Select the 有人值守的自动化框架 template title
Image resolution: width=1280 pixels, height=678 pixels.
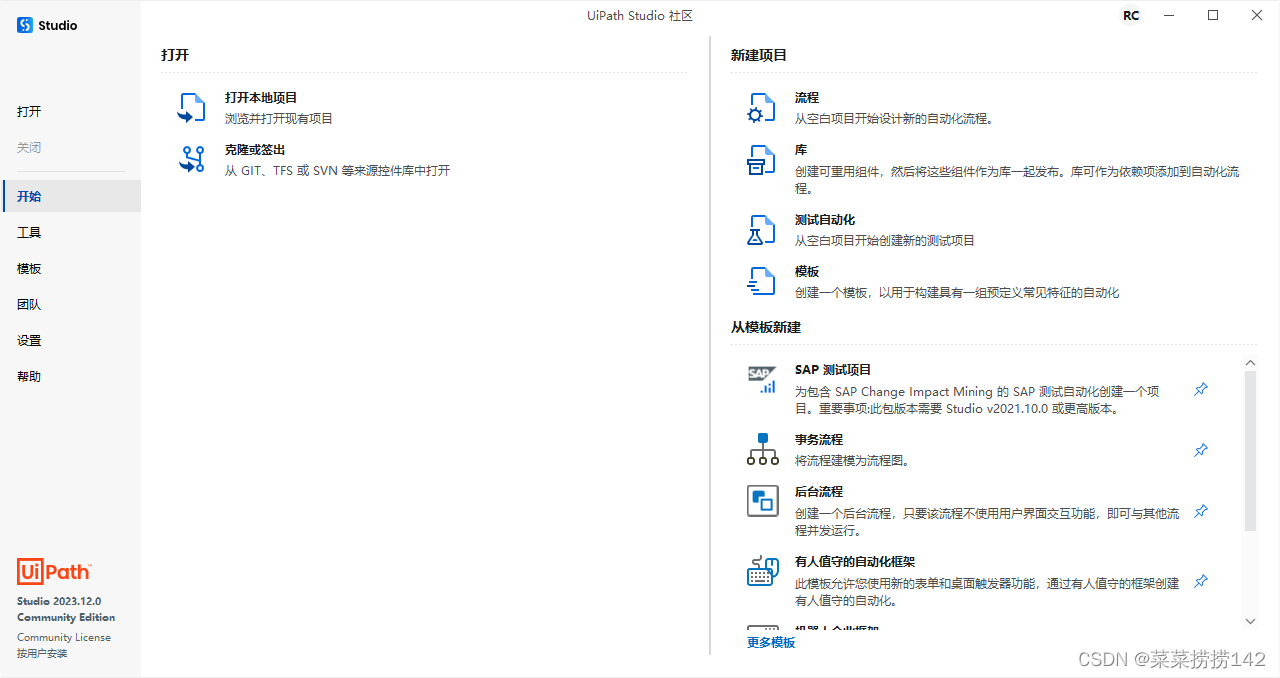[855, 562]
